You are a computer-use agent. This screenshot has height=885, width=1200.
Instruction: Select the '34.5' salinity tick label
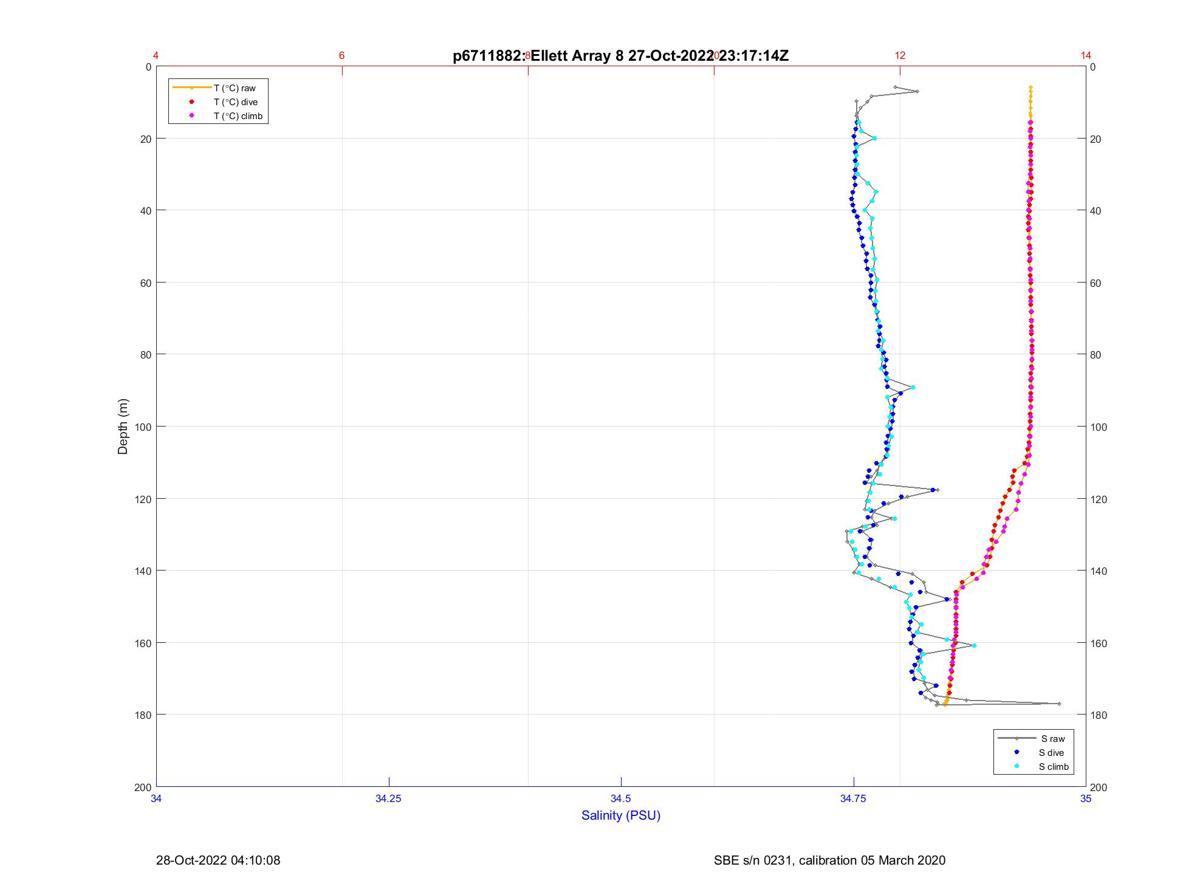point(621,798)
